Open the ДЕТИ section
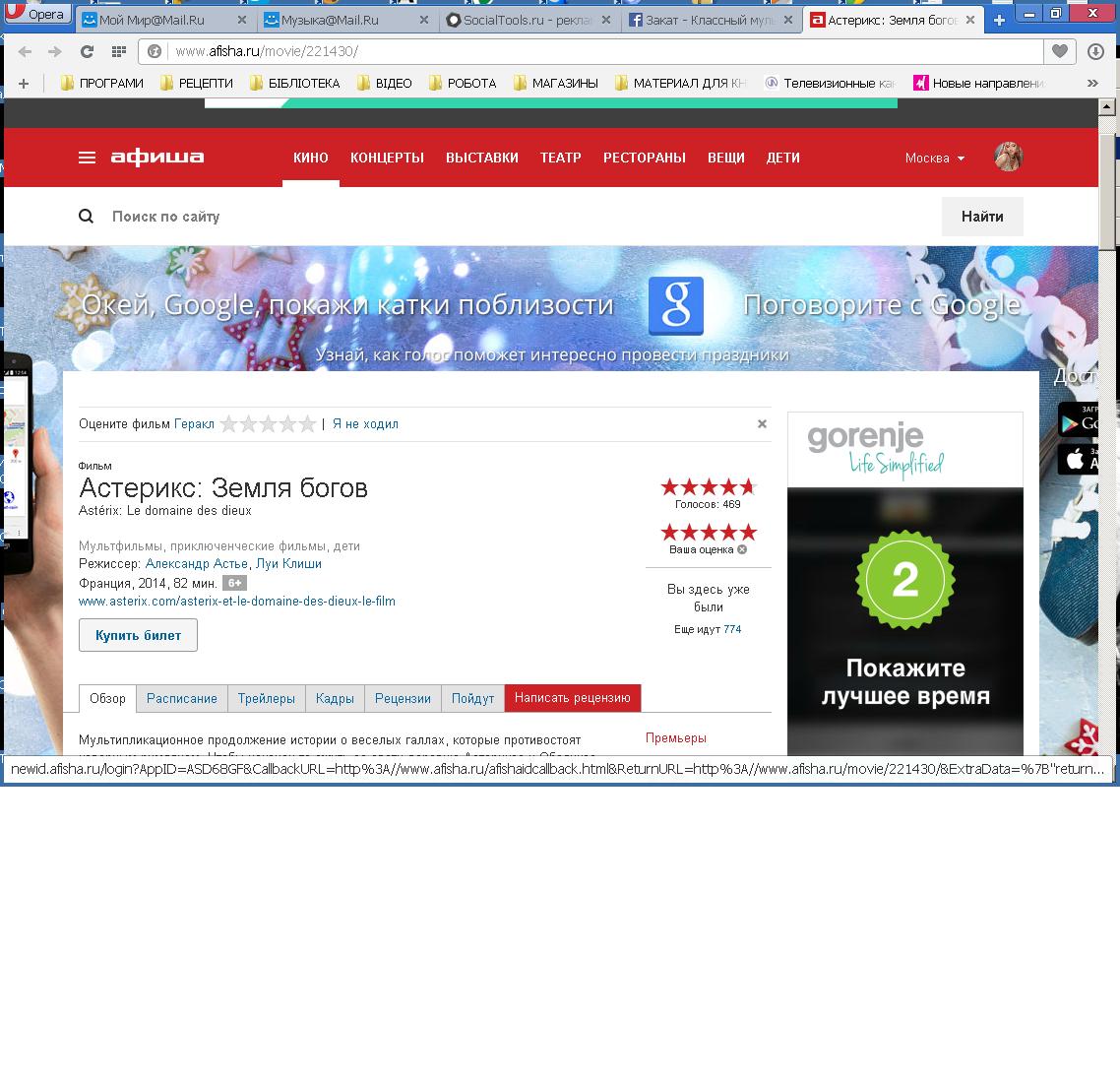Viewport: 1120px width, 1083px height. click(782, 158)
